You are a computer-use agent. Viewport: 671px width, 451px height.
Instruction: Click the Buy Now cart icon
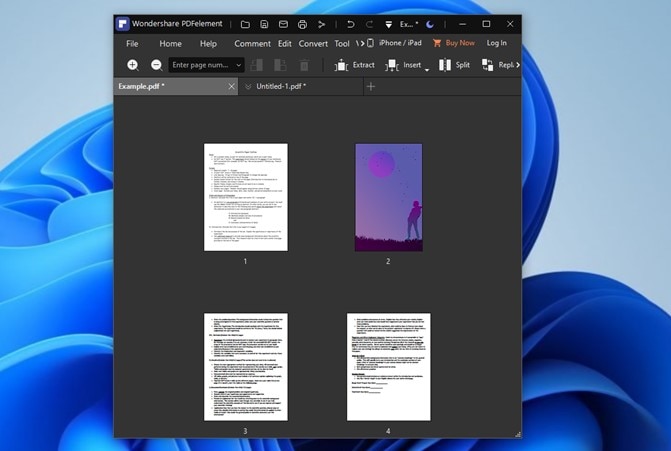tap(437, 43)
